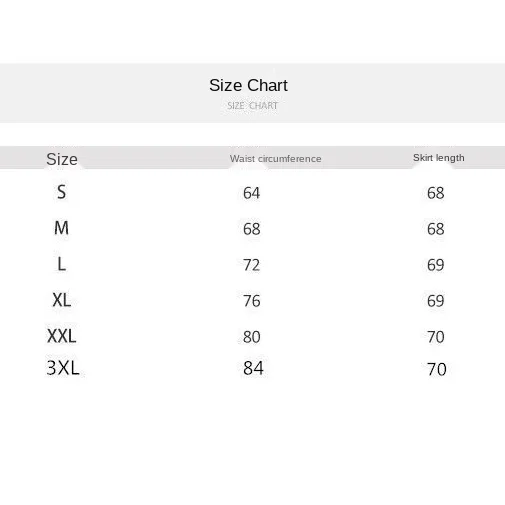Image resolution: width=505 pixels, height=505 pixels.
Task: Click the M size row label
Action: (x=61, y=228)
